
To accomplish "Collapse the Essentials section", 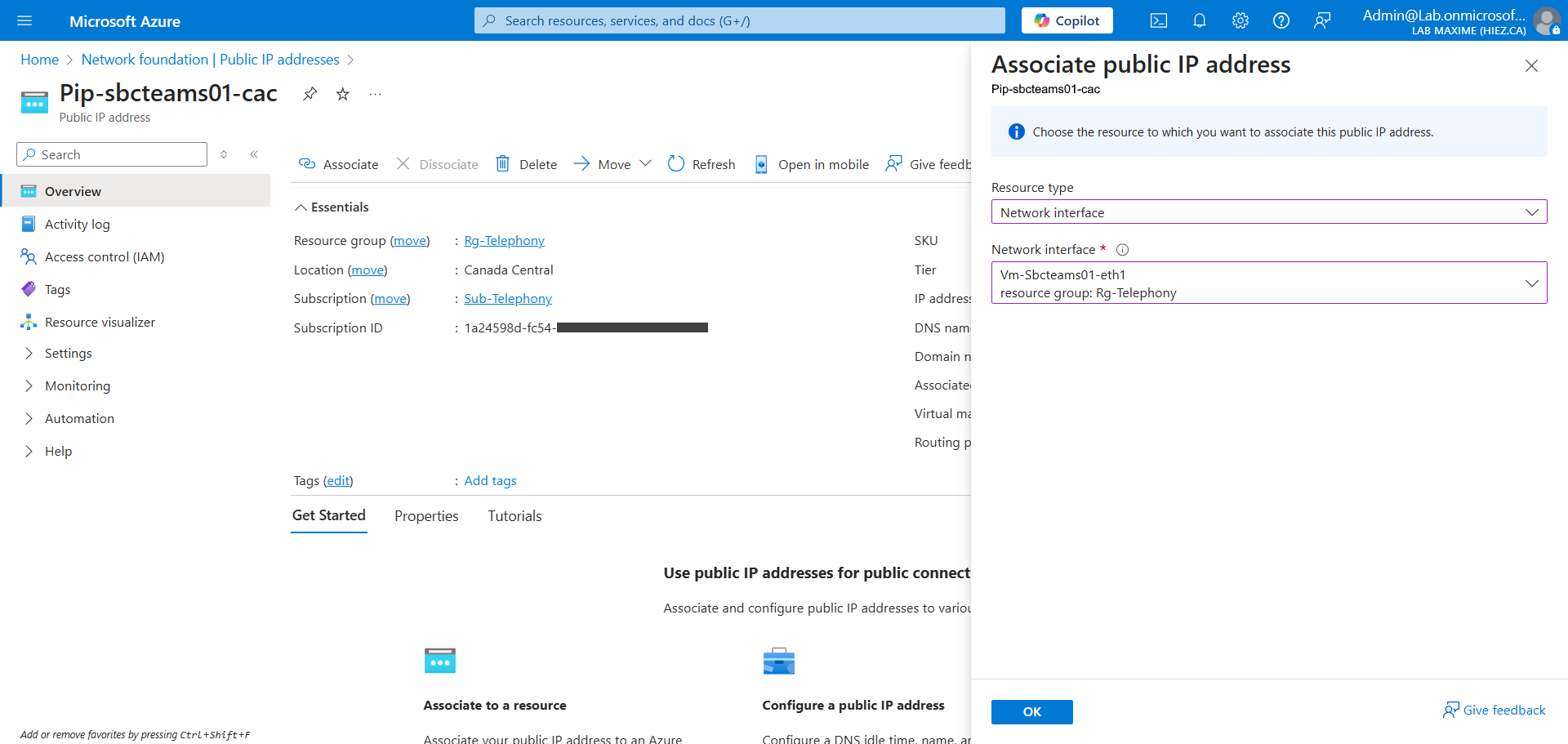I will tap(301, 207).
